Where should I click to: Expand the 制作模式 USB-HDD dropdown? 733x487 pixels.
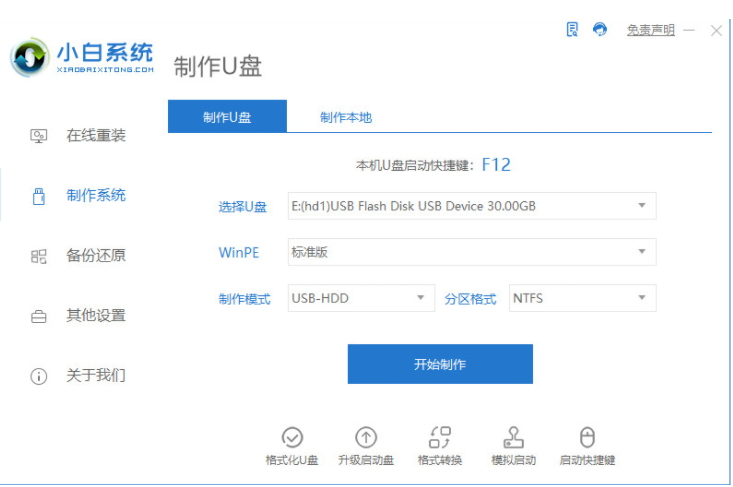(x=361, y=298)
